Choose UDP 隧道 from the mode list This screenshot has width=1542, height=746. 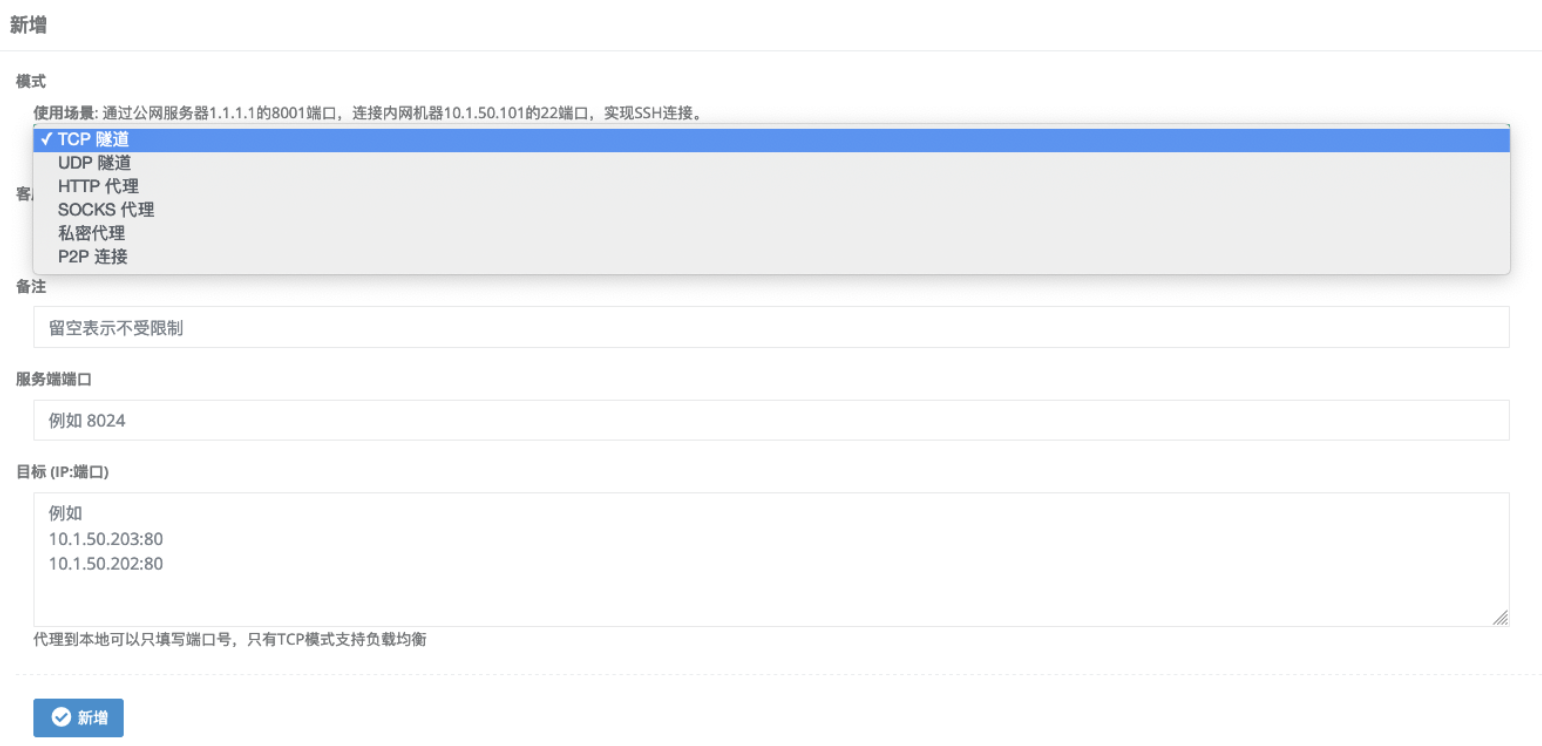771,163
